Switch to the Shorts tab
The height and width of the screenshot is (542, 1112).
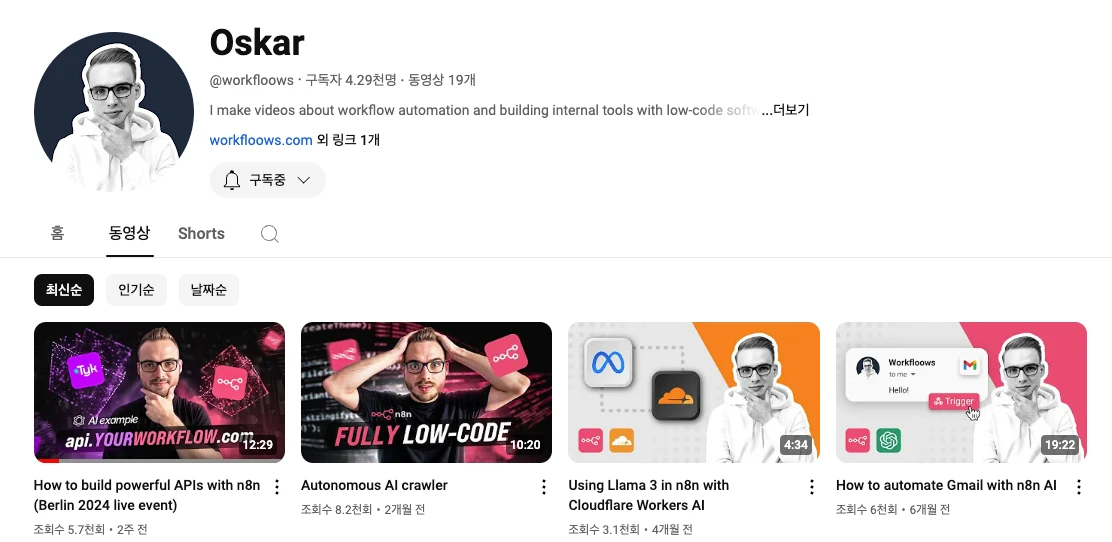tap(201, 233)
